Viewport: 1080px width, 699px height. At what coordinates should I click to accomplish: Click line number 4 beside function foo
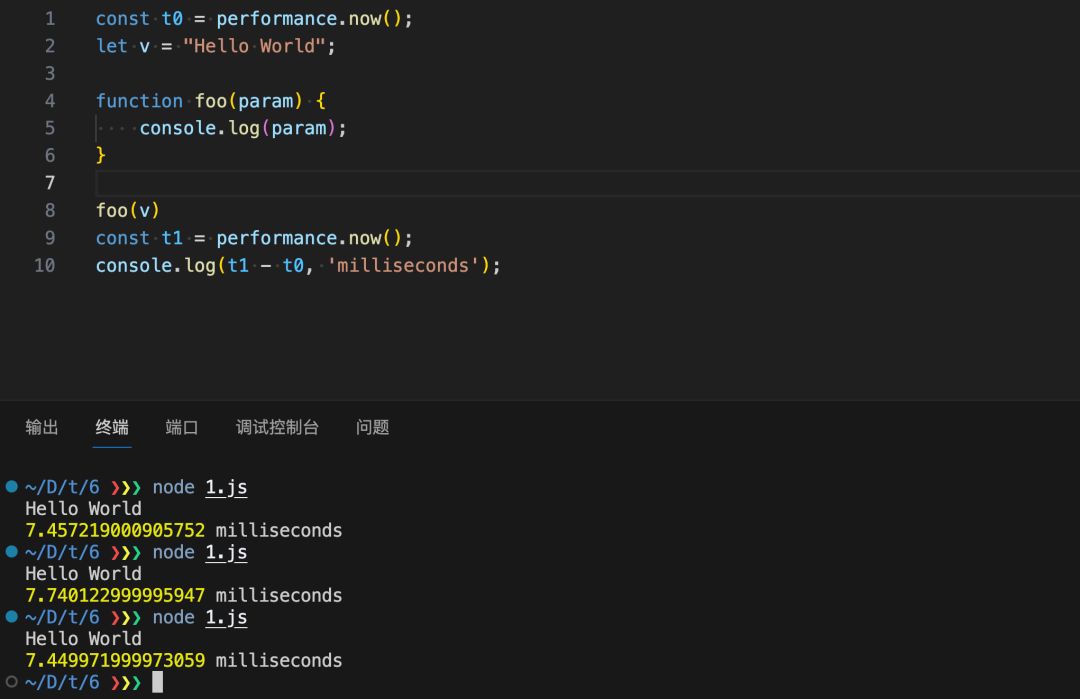coord(49,101)
